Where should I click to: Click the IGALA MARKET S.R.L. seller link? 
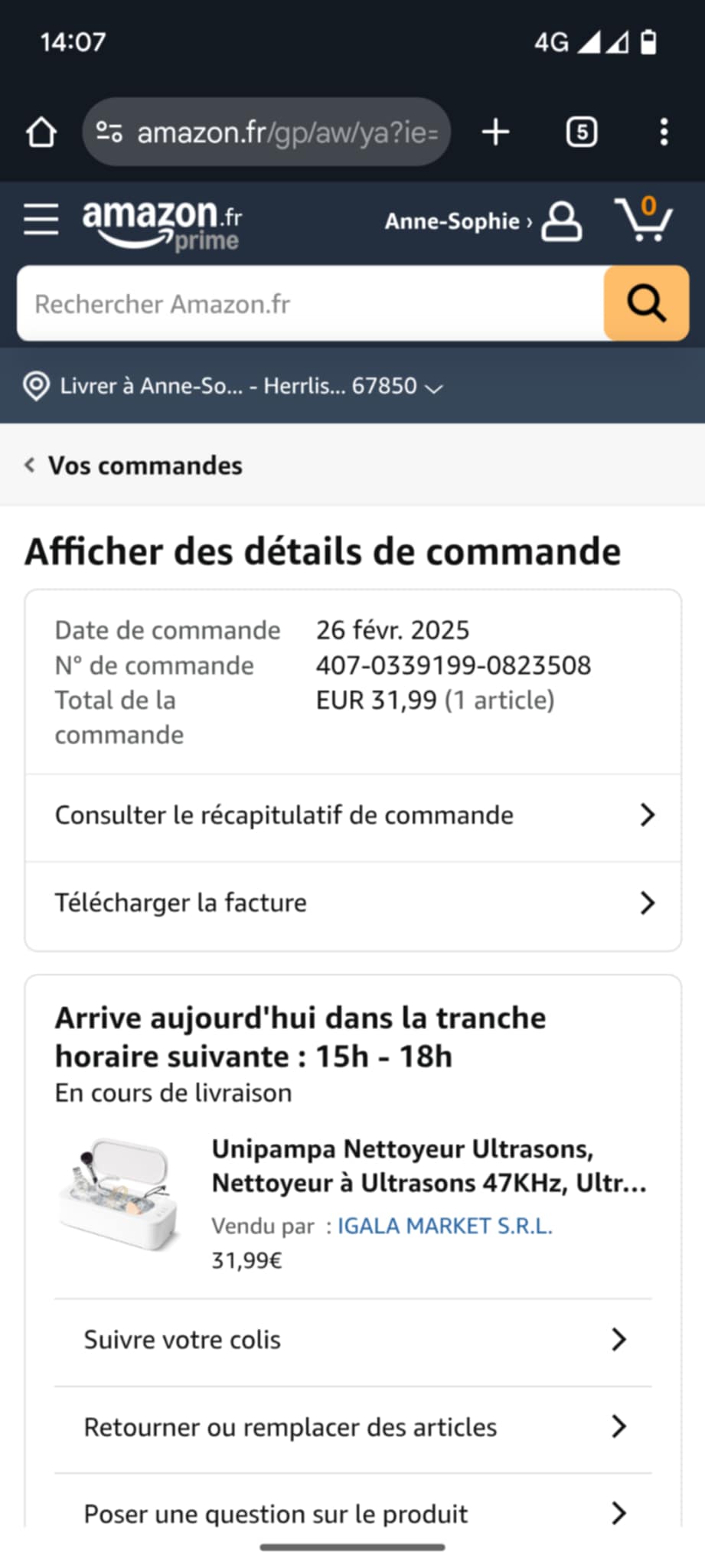pyautogui.click(x=444, y=1226)
